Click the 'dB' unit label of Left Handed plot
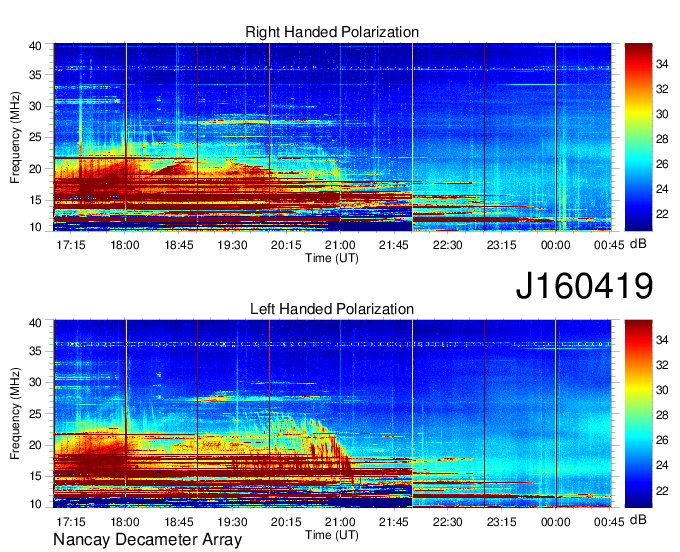This screenshot has width=680, height=552. click(638, 520)
